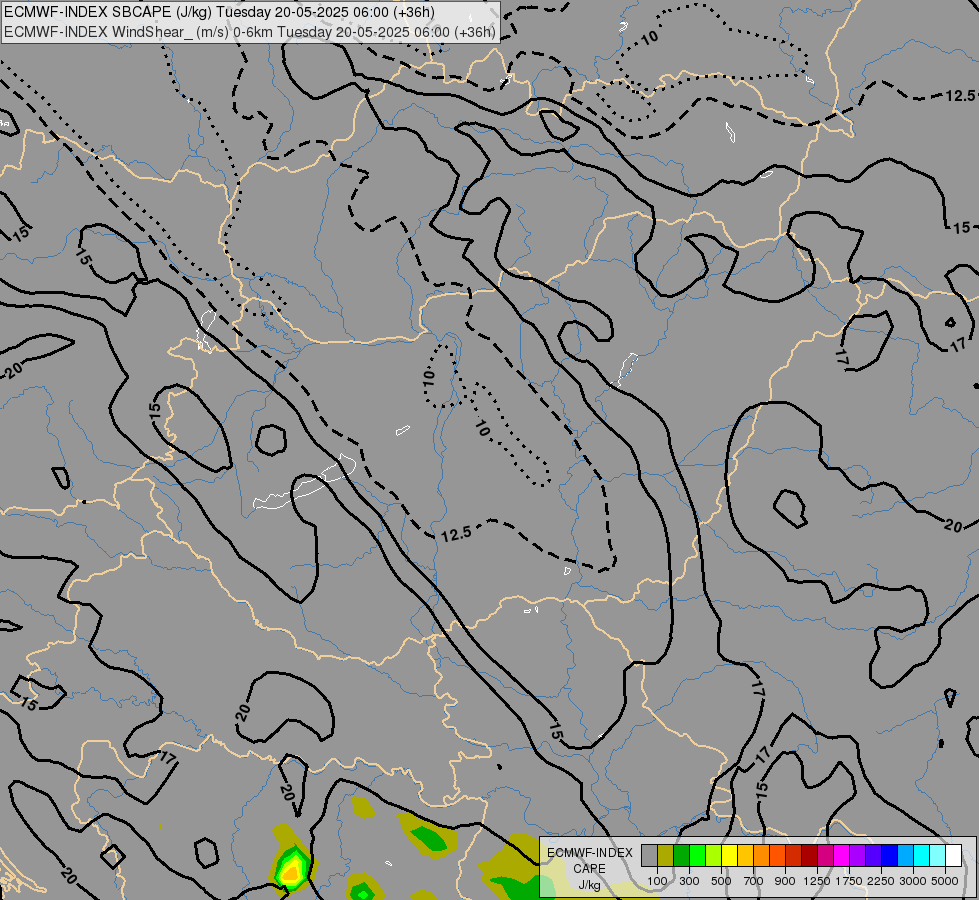Click the 5000 value on the legend scale

(x=945, y=881)
